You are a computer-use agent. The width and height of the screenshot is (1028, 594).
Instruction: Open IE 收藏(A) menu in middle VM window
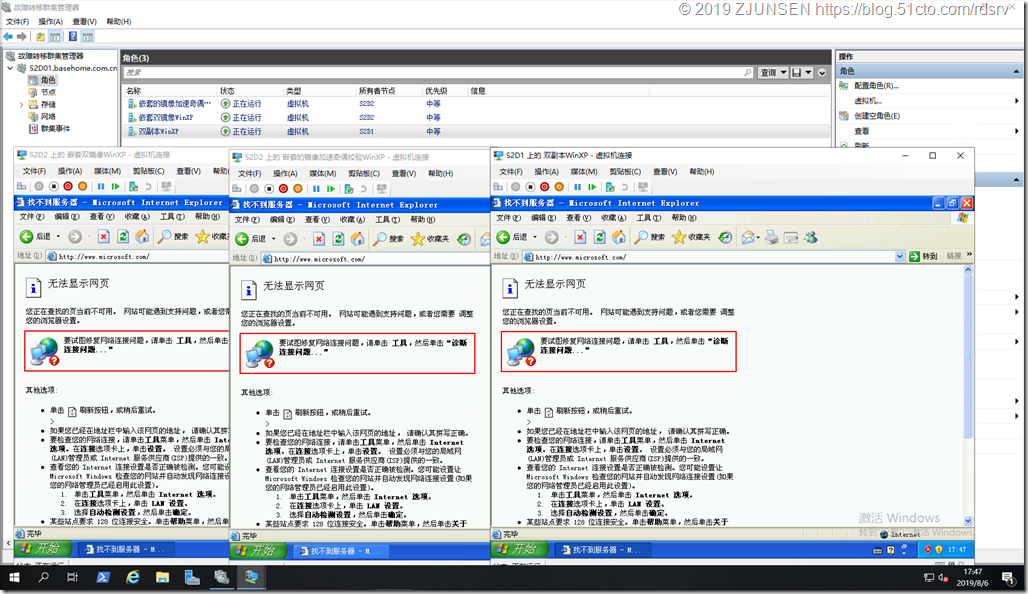coord(352,220)
